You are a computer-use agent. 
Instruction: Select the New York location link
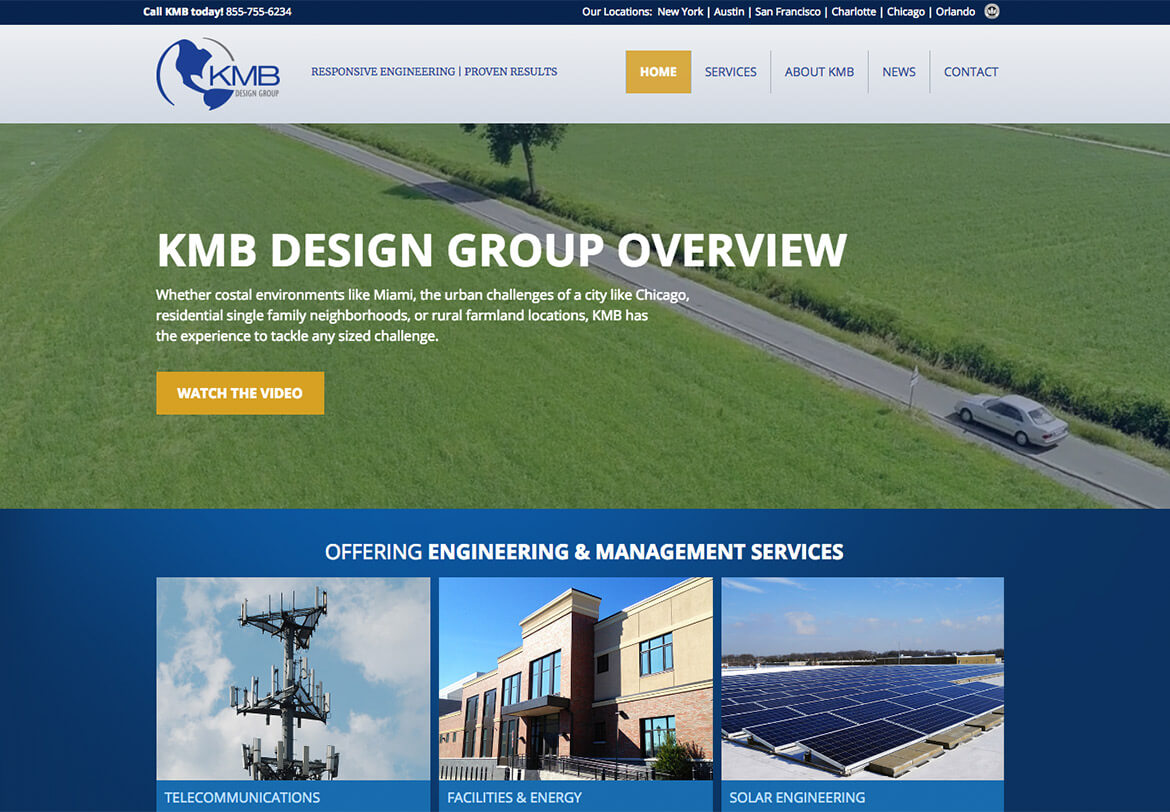pos(680,12)
